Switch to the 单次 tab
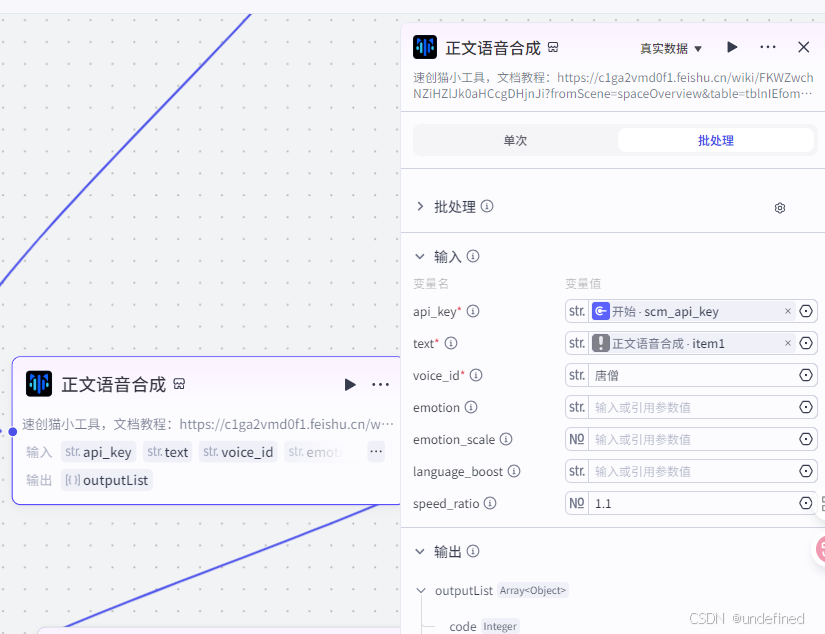 tap(515, 140)
